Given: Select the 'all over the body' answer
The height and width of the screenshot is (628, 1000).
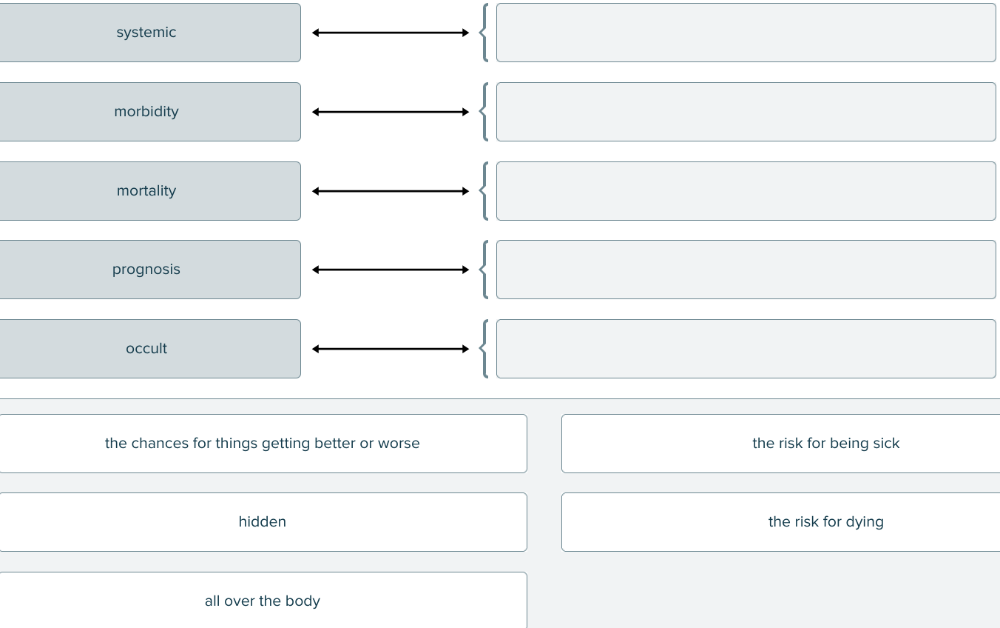Looking at the screenshot, I should click(x=262, y=600).
